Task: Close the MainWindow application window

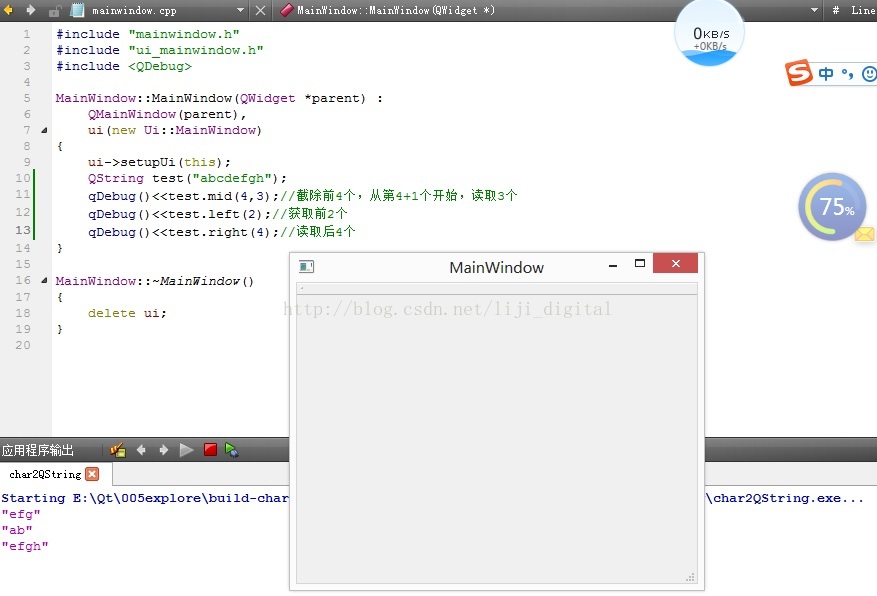Action: click(x=676, y=263)
